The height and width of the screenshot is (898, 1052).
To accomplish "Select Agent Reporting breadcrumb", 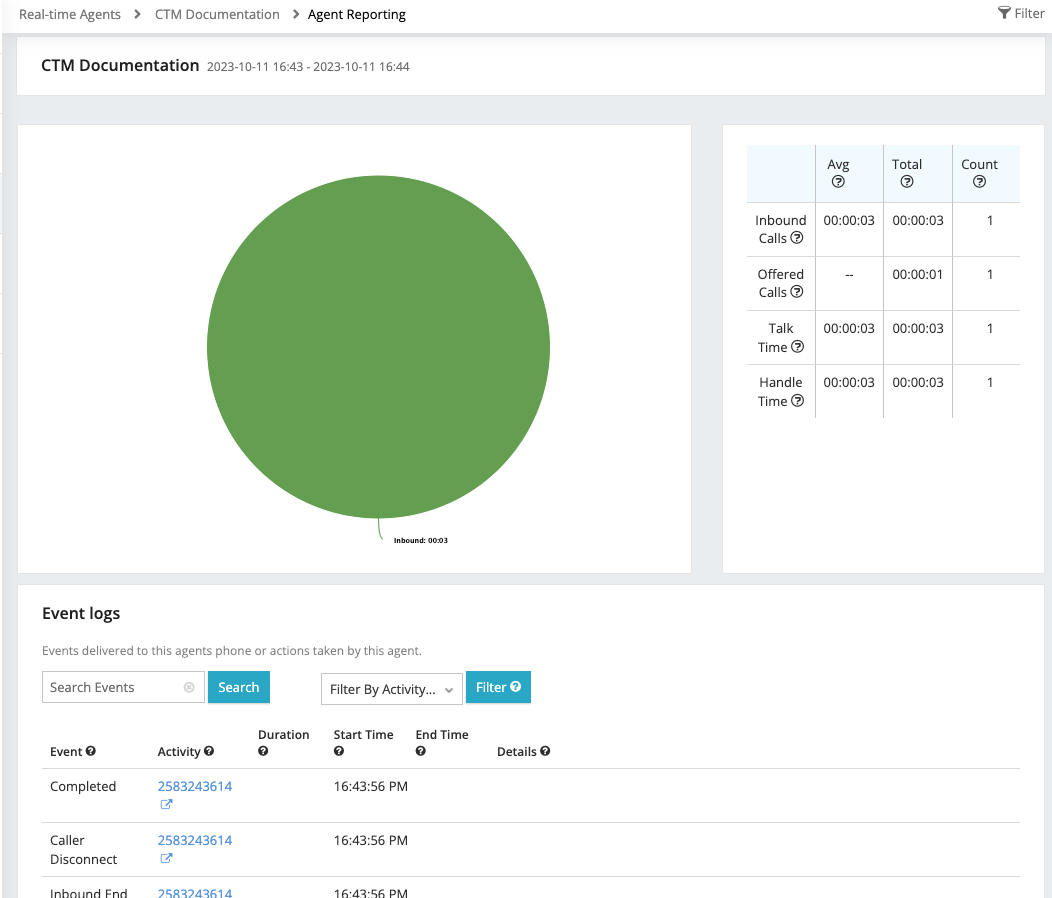I will click(357, 14).
